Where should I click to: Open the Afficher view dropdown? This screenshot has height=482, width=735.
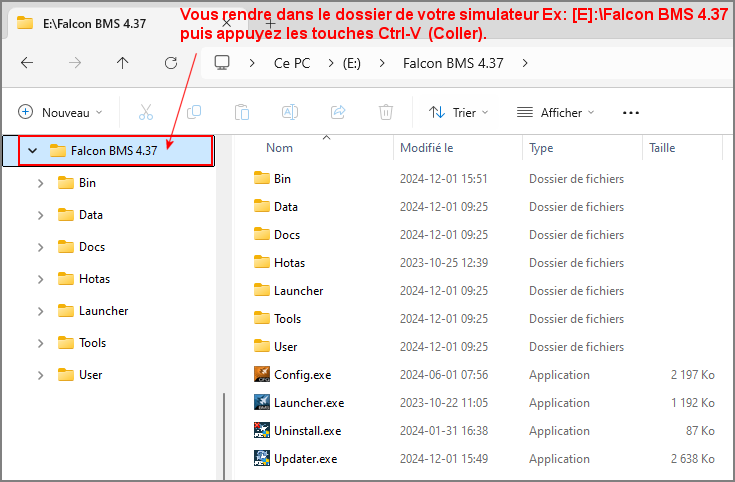coord(555,113)
